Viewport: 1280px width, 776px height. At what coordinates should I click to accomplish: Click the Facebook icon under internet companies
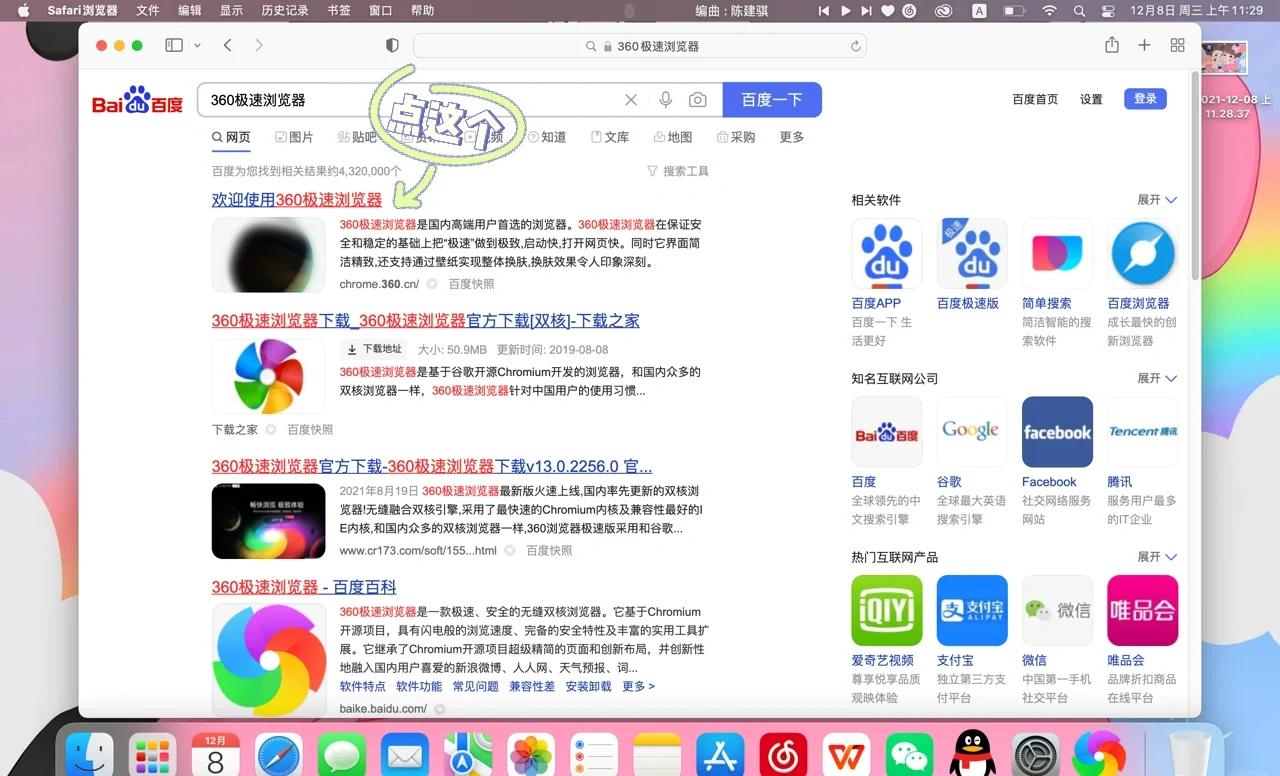click(1057, 431)
